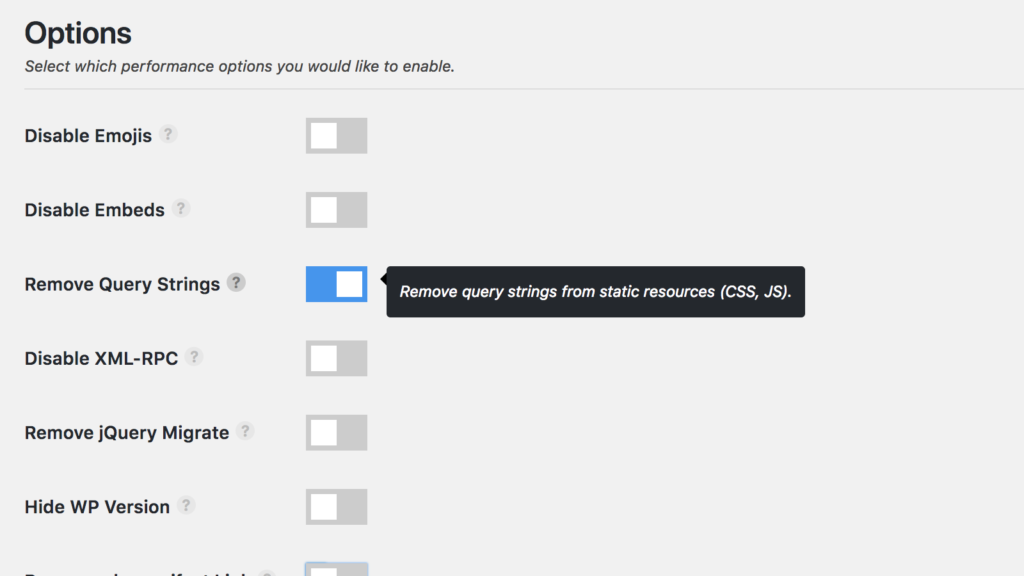Show Hide WP Version help icon info

click(x=186, y=505)
